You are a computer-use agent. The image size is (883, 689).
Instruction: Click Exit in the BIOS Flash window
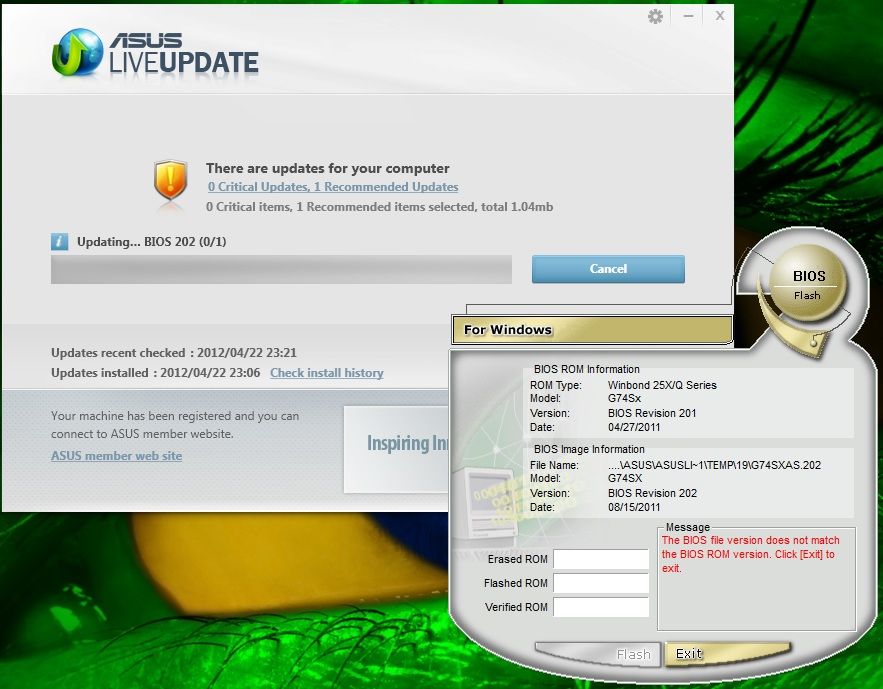click(x=728, y=654)
